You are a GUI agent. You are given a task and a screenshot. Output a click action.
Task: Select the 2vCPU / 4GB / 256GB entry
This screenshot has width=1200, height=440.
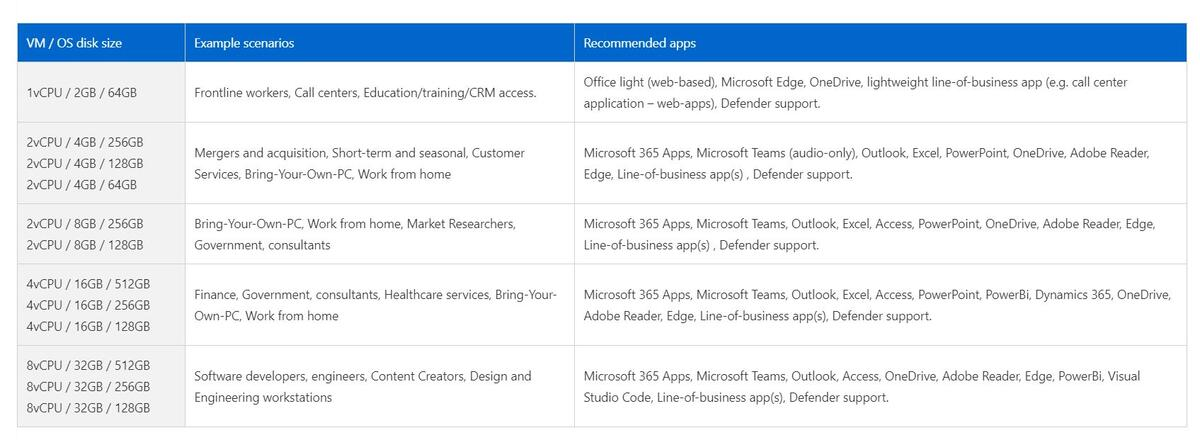tap(85, 142)
